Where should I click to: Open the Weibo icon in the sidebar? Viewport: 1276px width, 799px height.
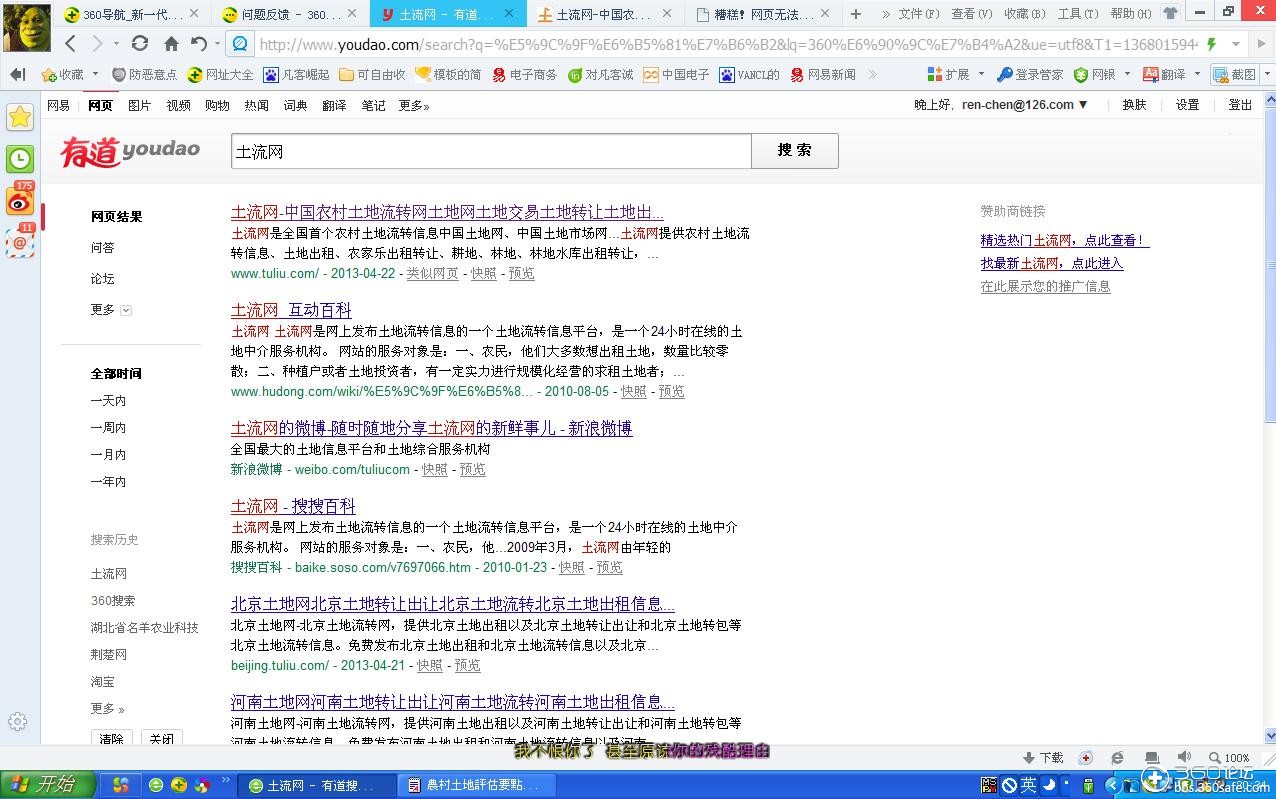point(20,200)
